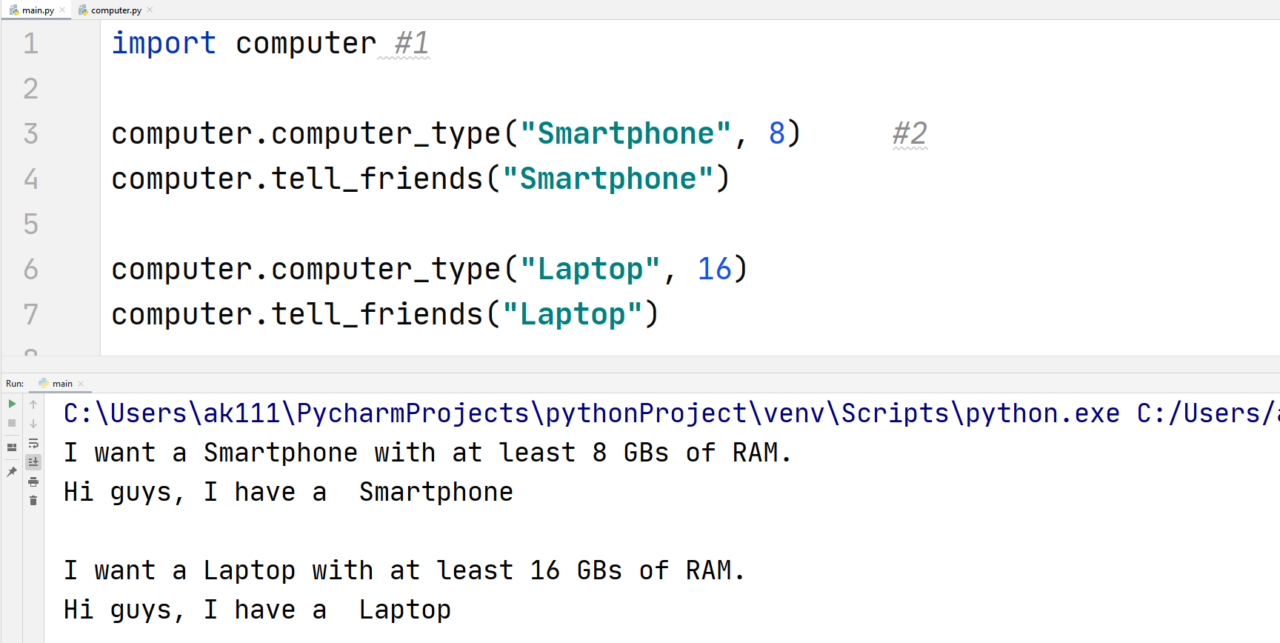The height and width of the screenshot is (643, 1280).
Task: Close the computer.py editor tab
Action: pyautogui.click(x=150, y=9)
